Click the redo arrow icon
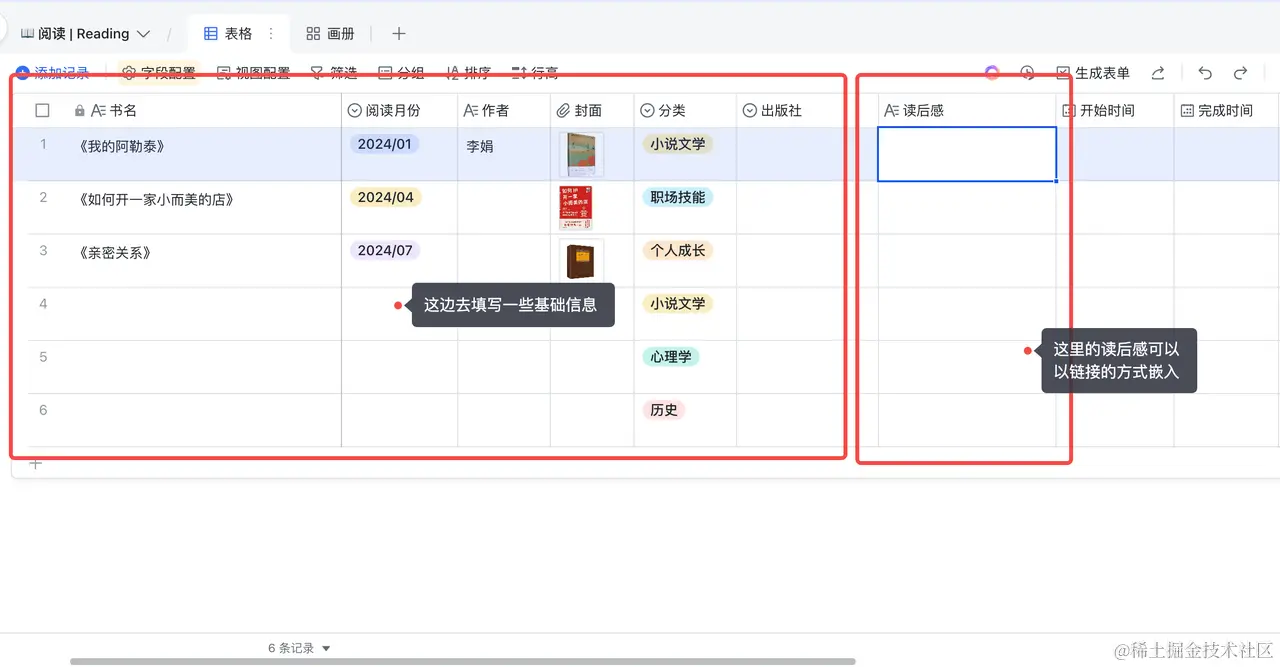Image resolution: width=1280 pixels, height=667 pixels. pyautogui.click(x=1241, y=72)
